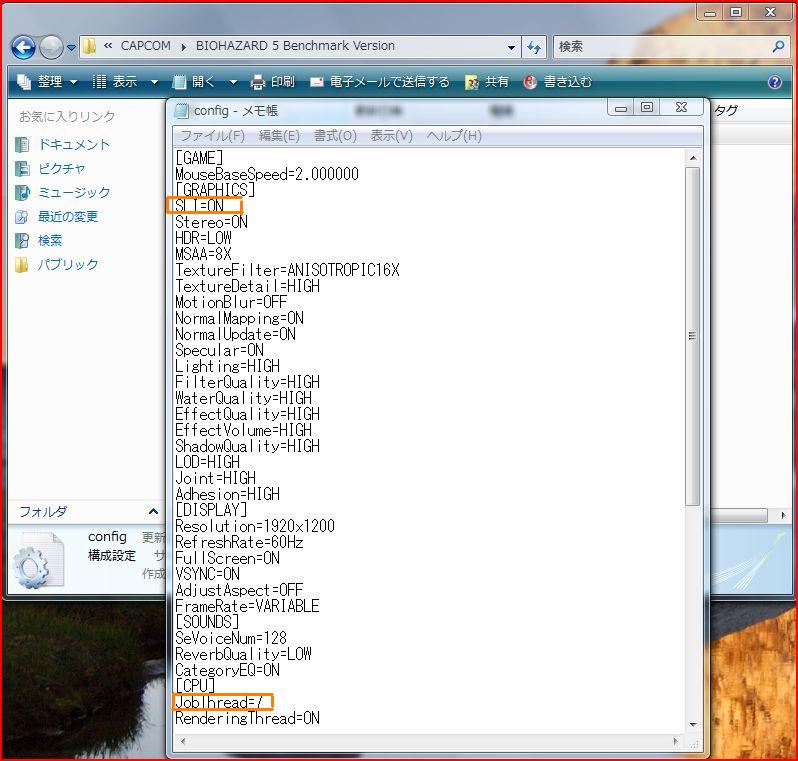Click the 共有 share toolbar button

click(x=487, y=82)
